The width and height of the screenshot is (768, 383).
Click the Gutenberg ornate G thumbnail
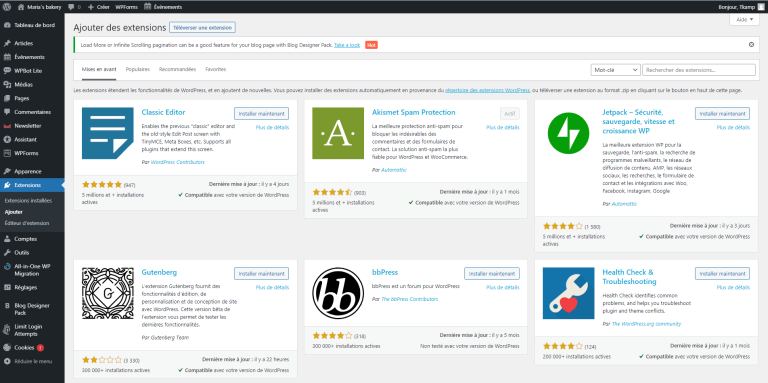click(108, 293)
